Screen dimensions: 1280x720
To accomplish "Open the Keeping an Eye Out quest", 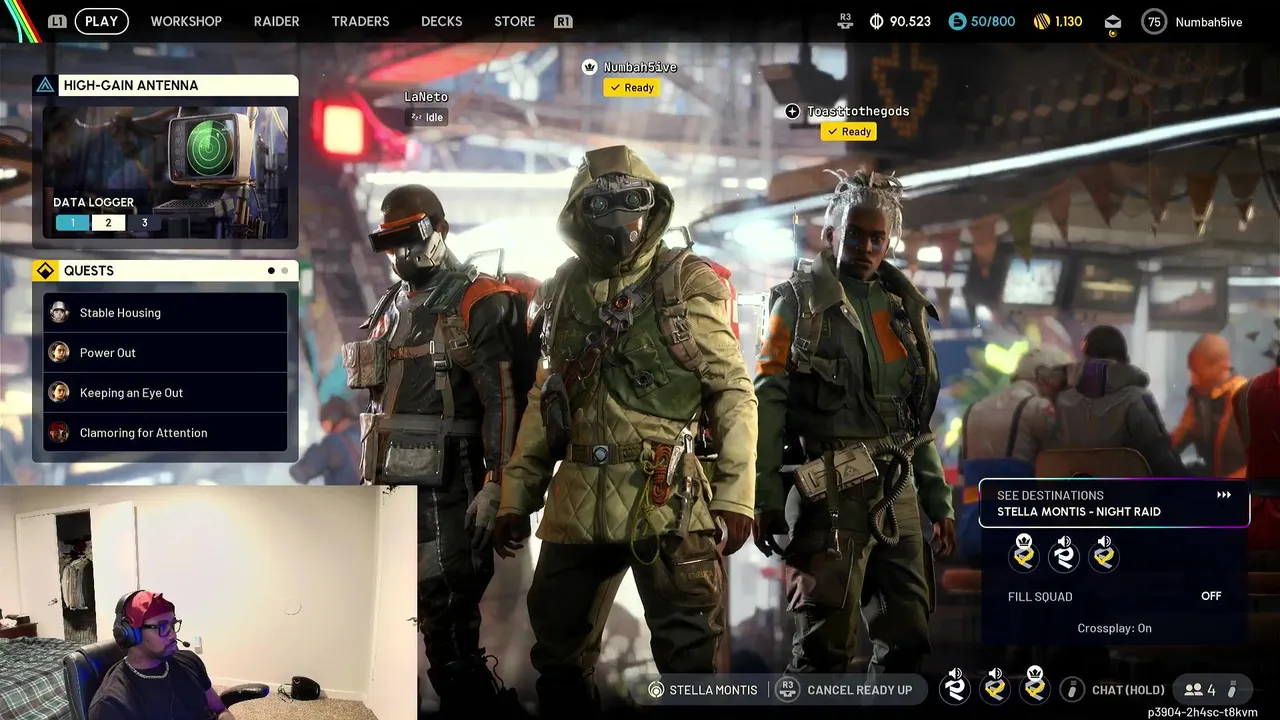I will point(165,393).
